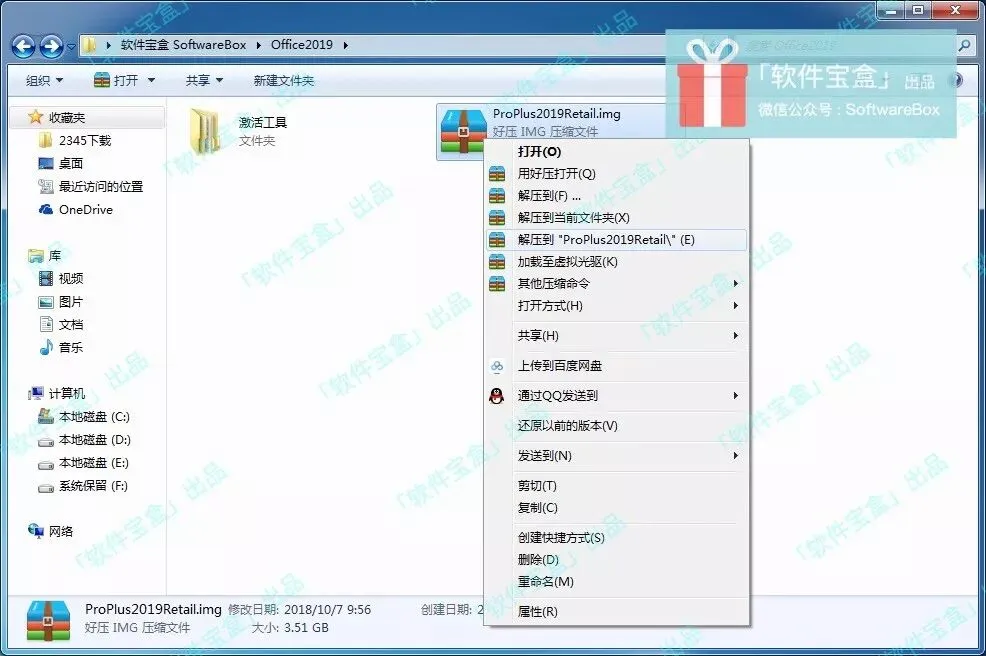The image size is (986, 656).
Task: Click the search magnifier icon
Action: (963, 45)
